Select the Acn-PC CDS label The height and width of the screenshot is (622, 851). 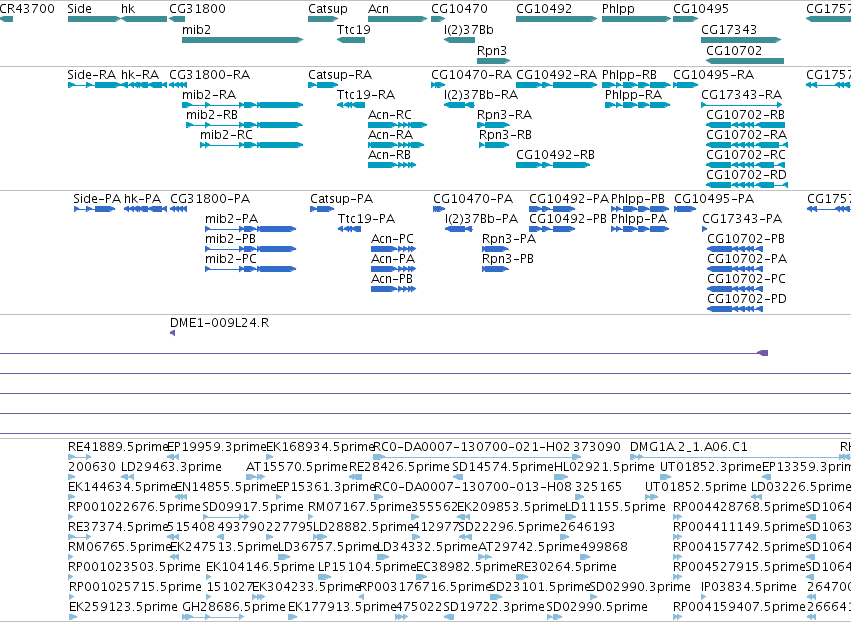tap(392, 239)
